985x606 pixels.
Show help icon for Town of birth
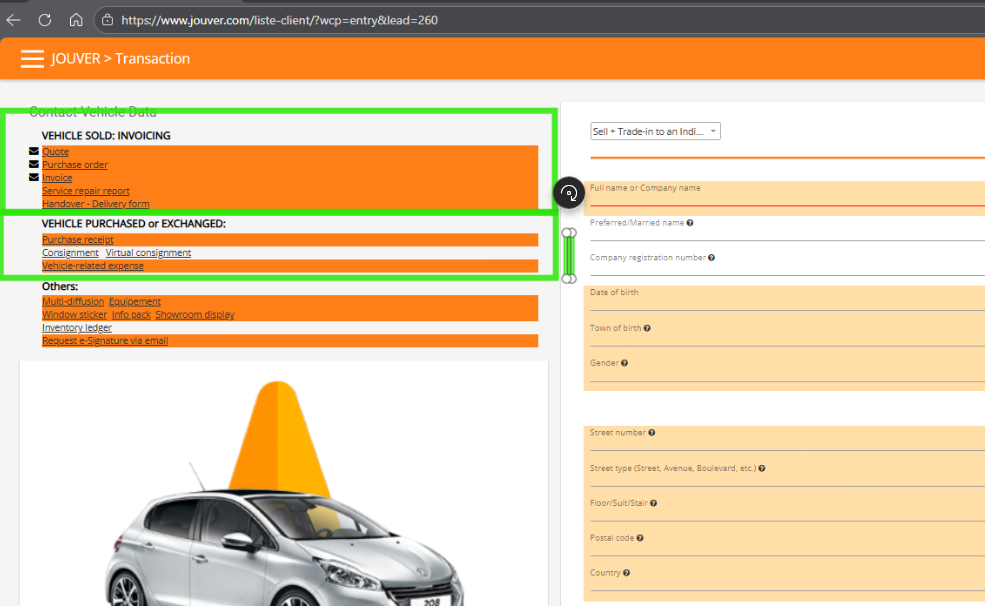pos(647,328)
